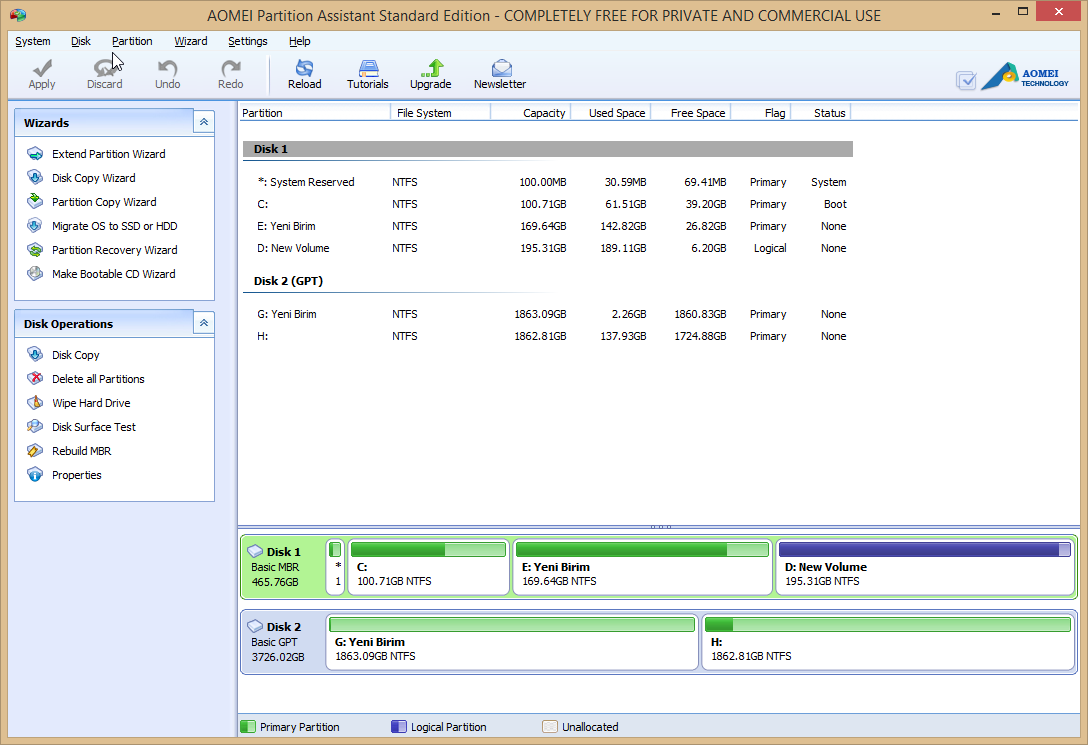Click the Rebuild MBR link

(81, 451)
